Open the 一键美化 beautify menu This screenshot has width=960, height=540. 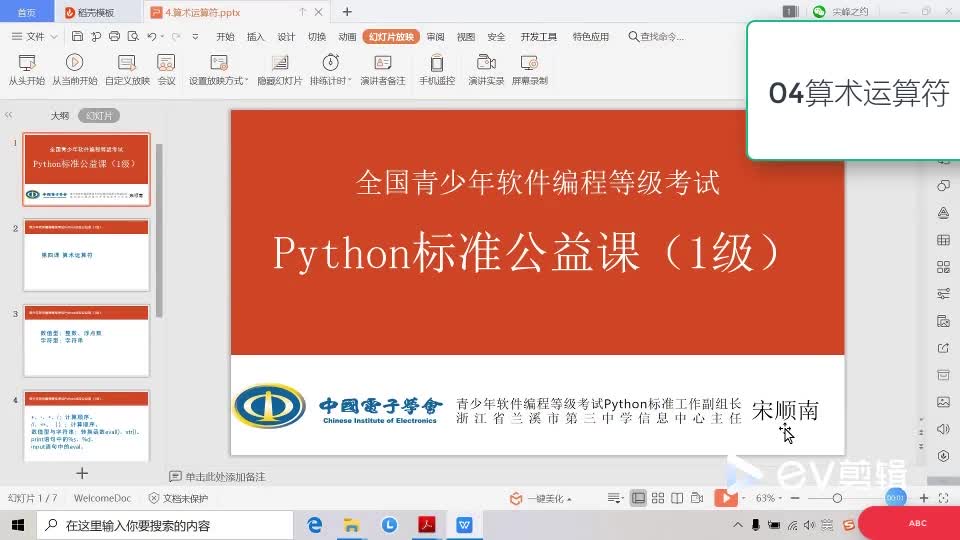[x=541, y=498]
